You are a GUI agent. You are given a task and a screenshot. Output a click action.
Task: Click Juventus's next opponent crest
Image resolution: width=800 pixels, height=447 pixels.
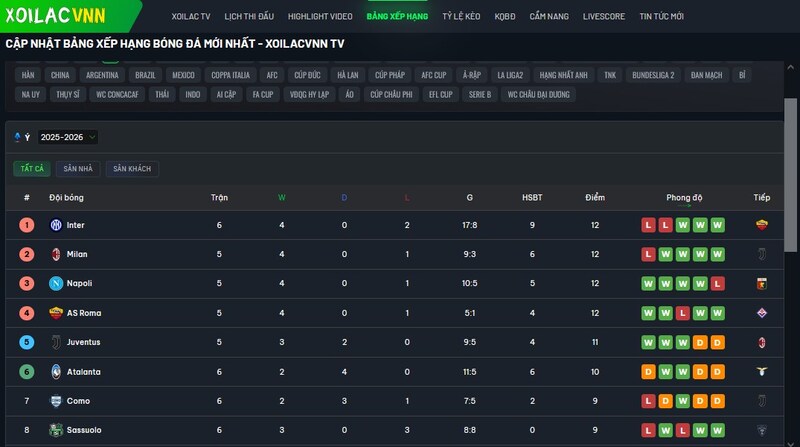tap(762, 342)
